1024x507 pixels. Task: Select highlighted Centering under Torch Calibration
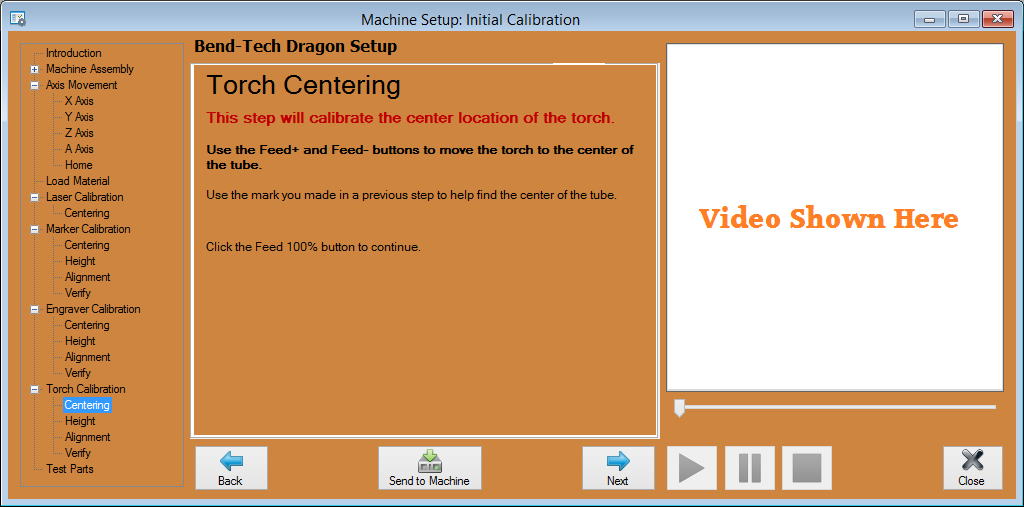(87, 405)
